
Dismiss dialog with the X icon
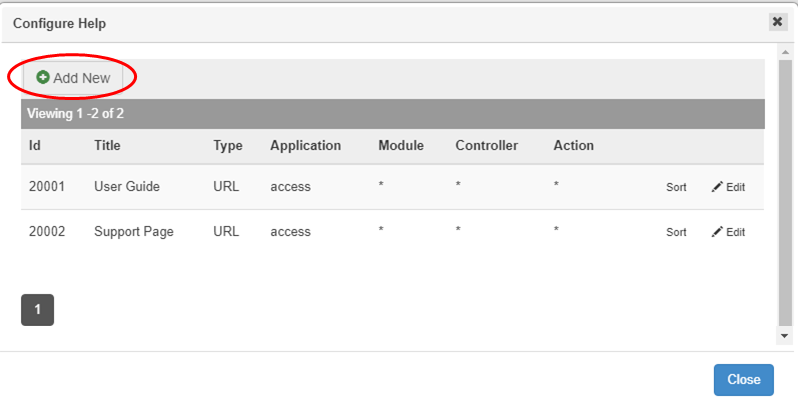coord(777,21)
